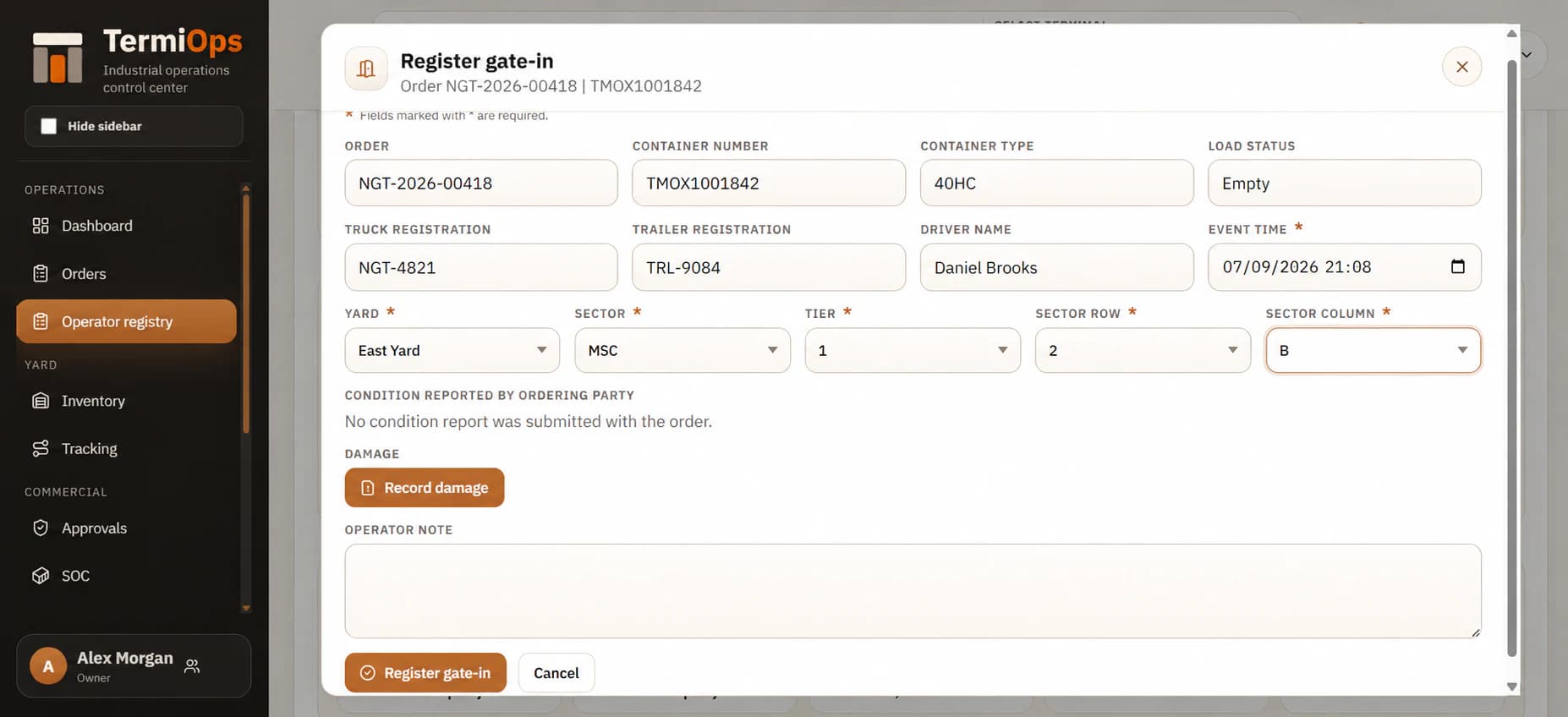Viewport: 1568px width, 717px height.
Task: Click the Load status field Empty
Action: click(1345, 183)
